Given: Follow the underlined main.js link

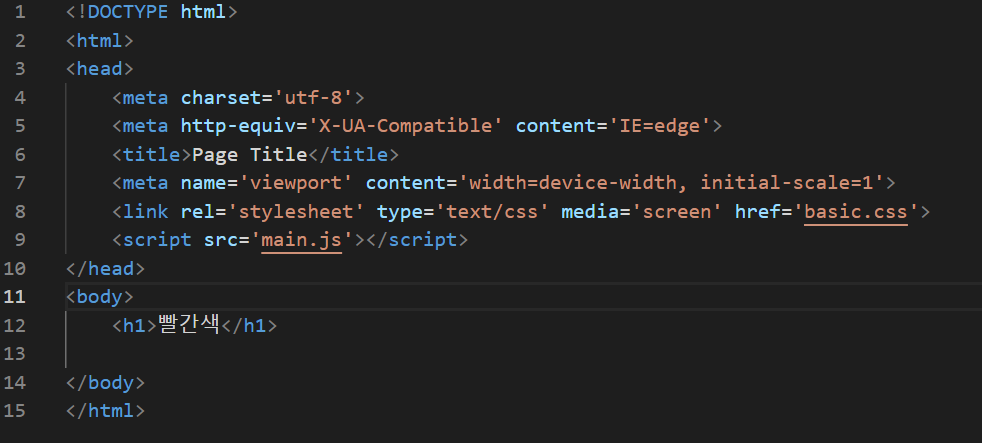Looking at the screenshot, I should tap(301, 240).
